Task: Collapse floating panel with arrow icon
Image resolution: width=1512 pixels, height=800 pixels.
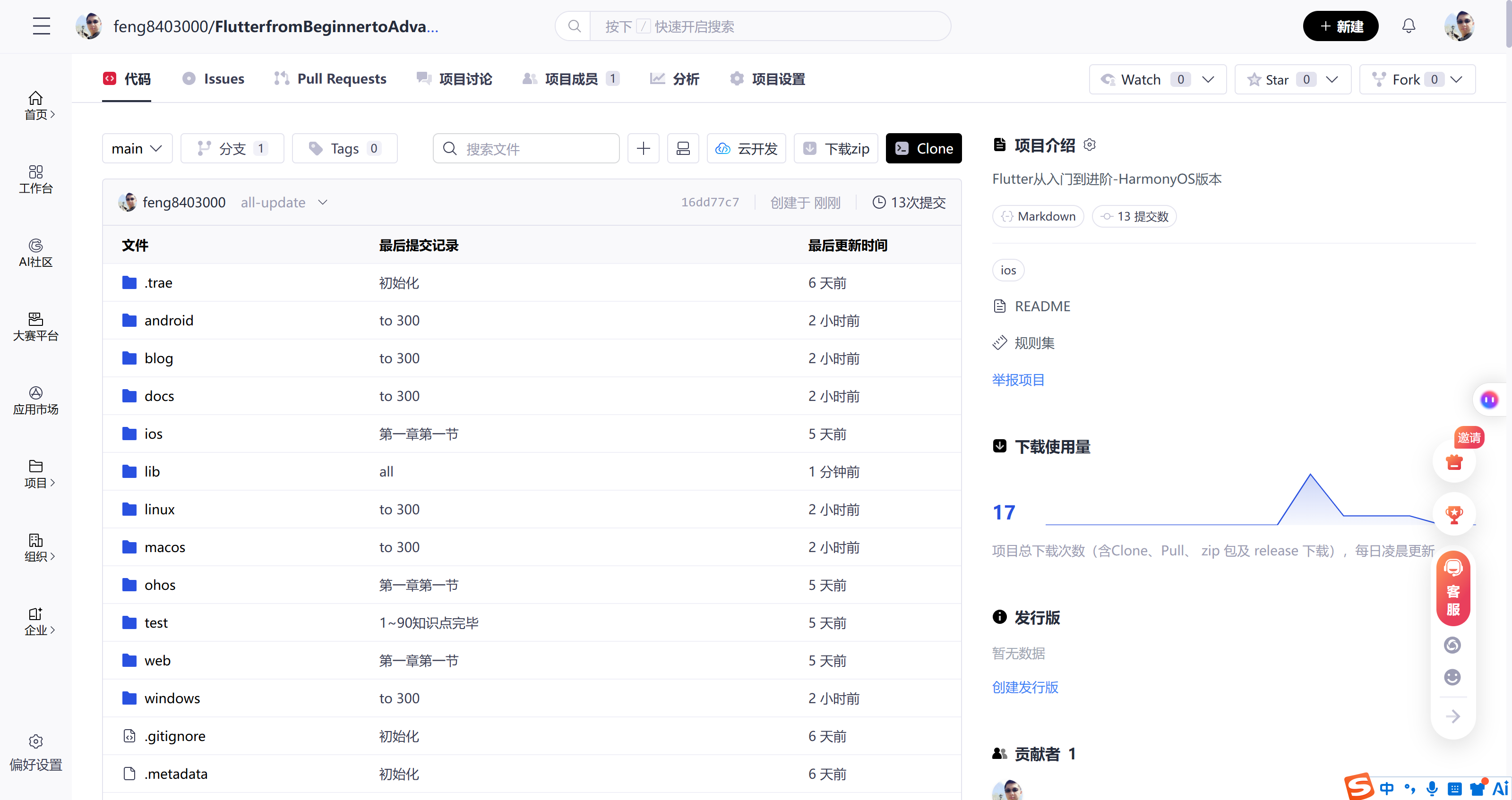Action: click(x=1452, y=716)
